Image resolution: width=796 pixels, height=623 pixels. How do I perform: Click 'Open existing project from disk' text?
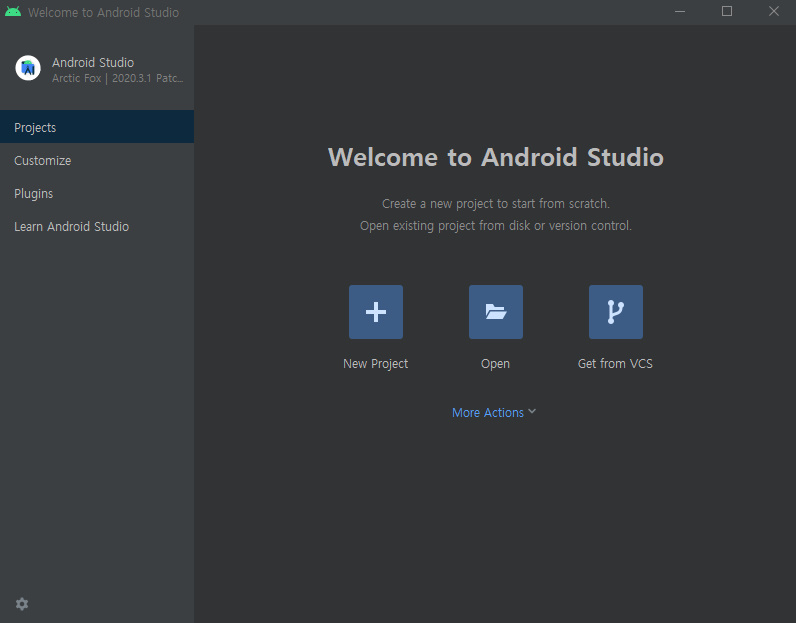pyautogui.click(x=496, y=225)
